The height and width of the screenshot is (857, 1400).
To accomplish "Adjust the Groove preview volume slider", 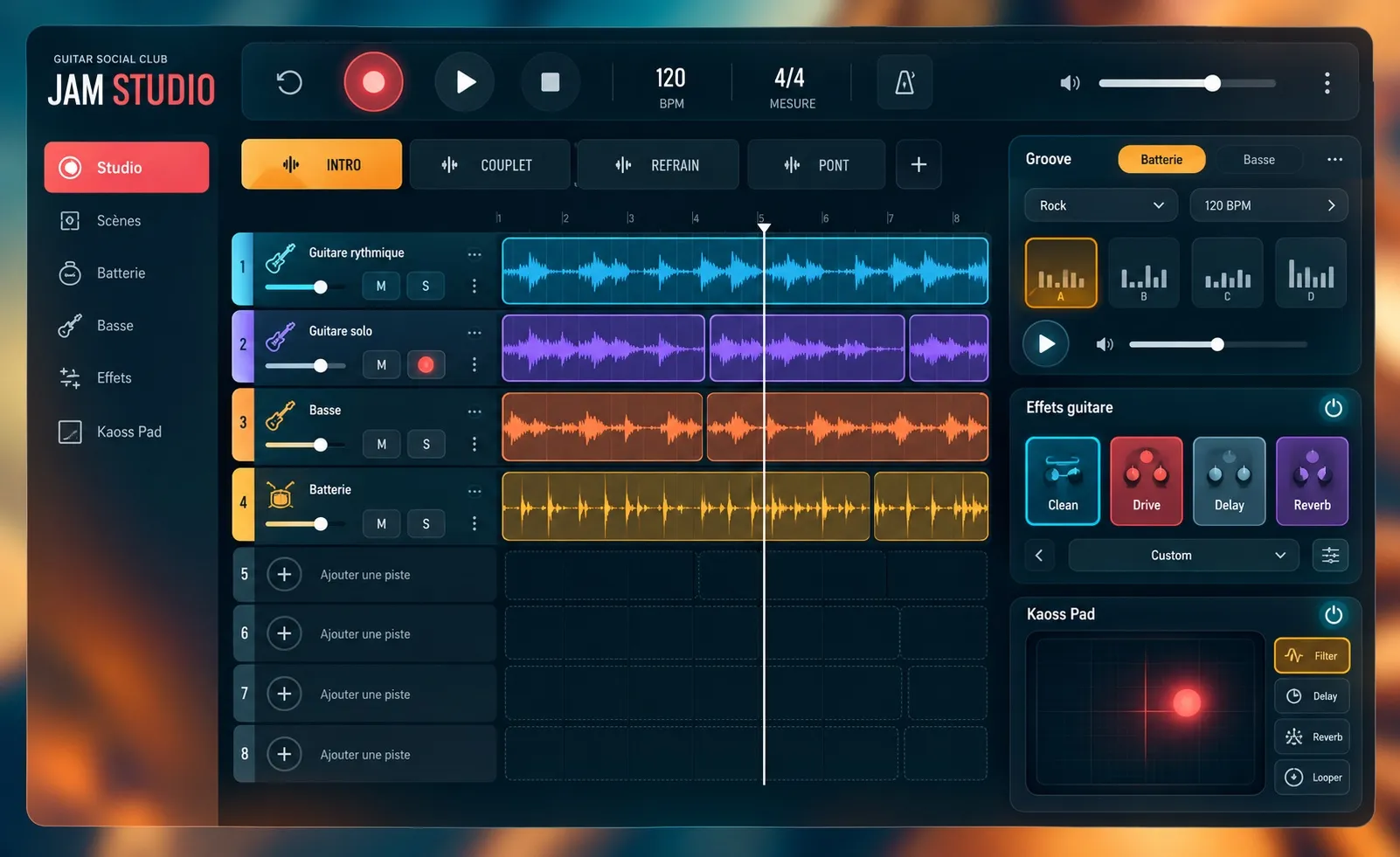I will [x=1217, y=344].
